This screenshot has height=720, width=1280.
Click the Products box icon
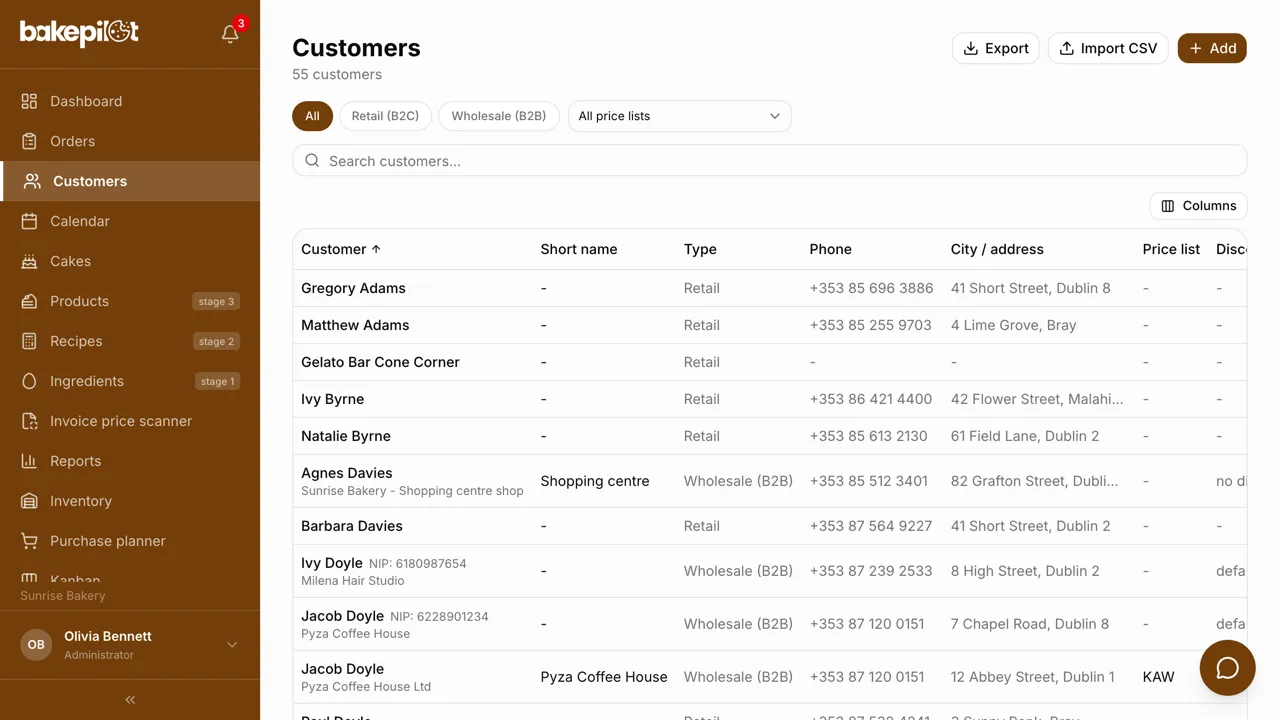tap(30, 301)
